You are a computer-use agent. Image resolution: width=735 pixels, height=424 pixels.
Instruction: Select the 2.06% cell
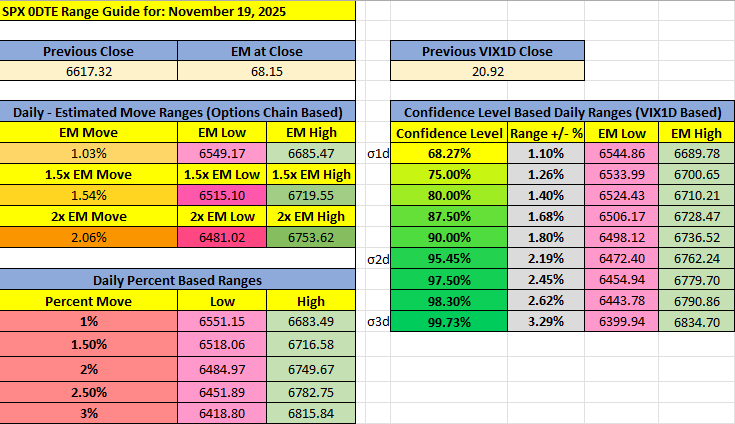coord(88,237)
